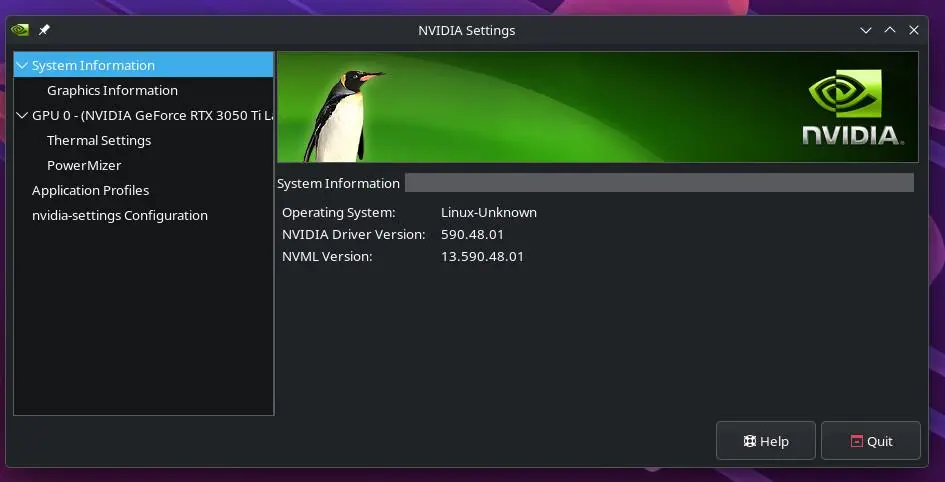This screenshot has width=945, height=482.
Task: Click the driver version 590.48.01 value
Action: tap(472, 234)
